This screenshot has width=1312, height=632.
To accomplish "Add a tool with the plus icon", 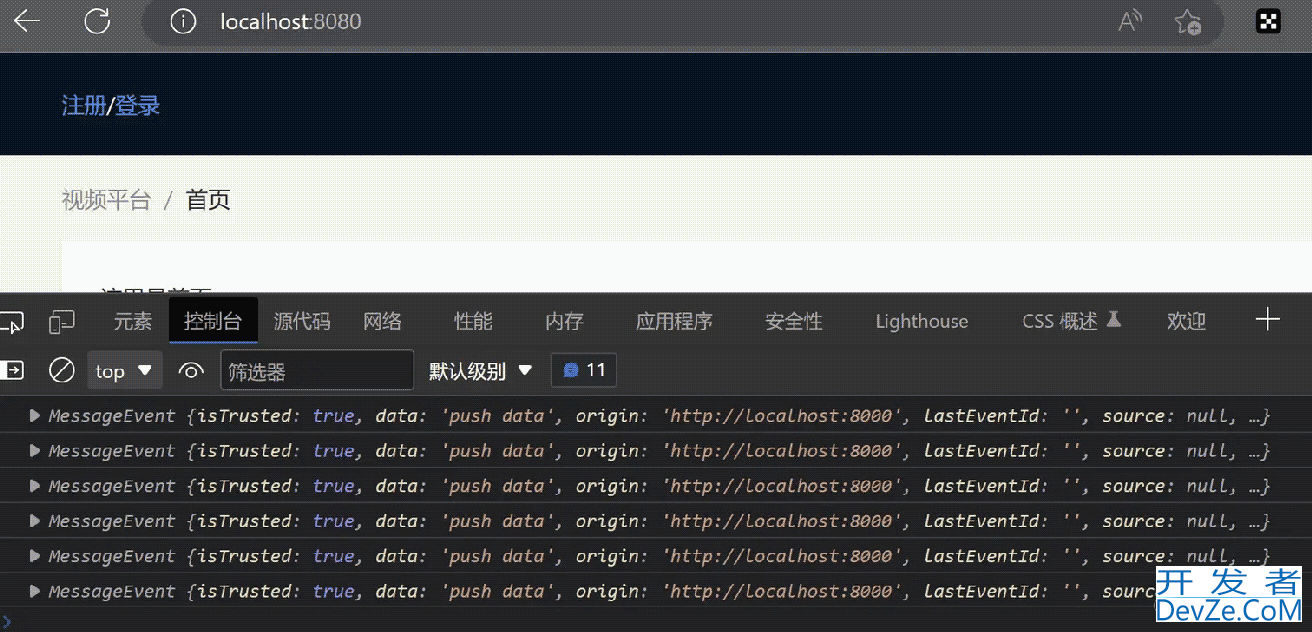I will (1268, 320).
